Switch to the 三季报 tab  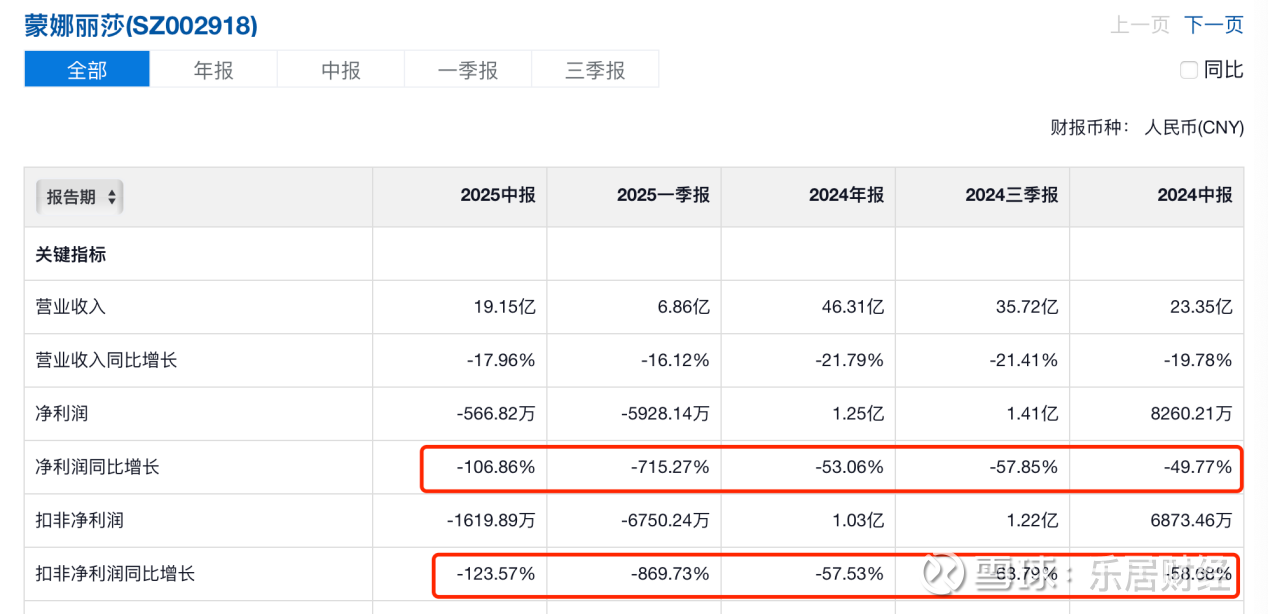coord(595,70)
